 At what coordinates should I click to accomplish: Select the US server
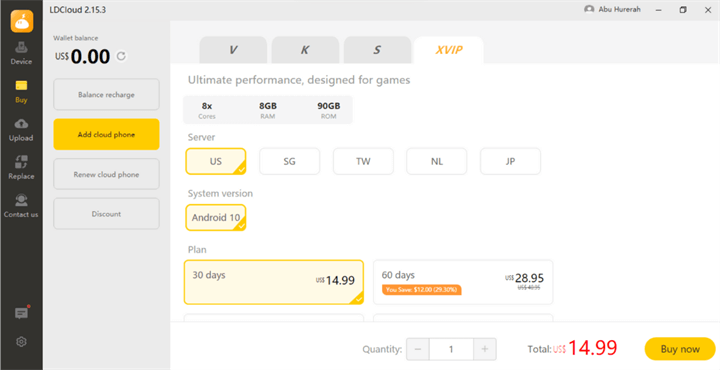216,161
